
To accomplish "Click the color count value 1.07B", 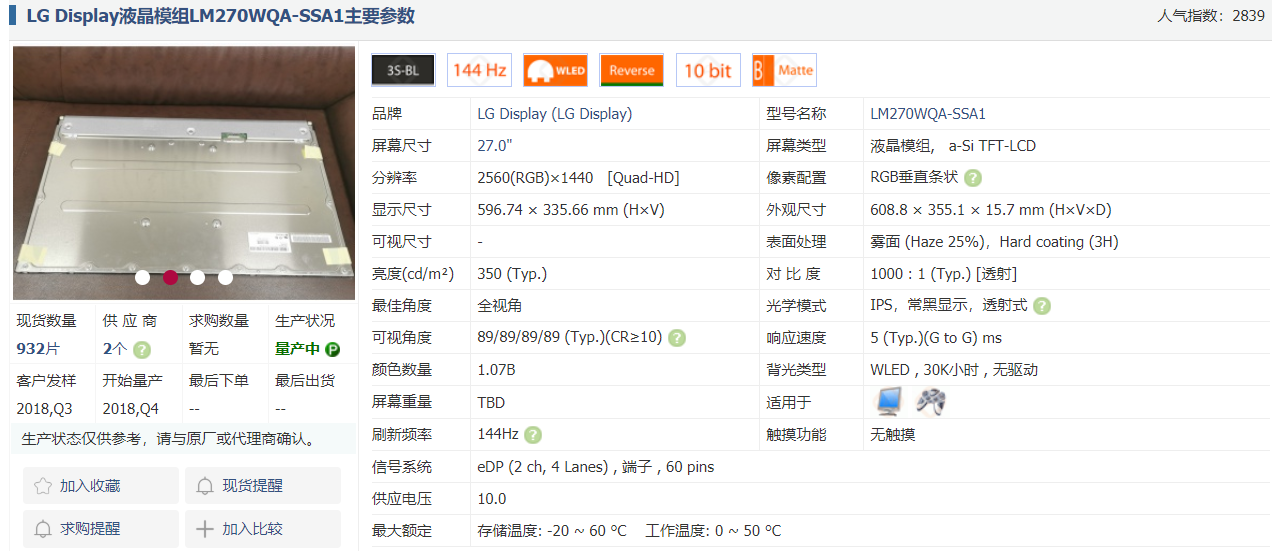I will click(x=497, y=370).
